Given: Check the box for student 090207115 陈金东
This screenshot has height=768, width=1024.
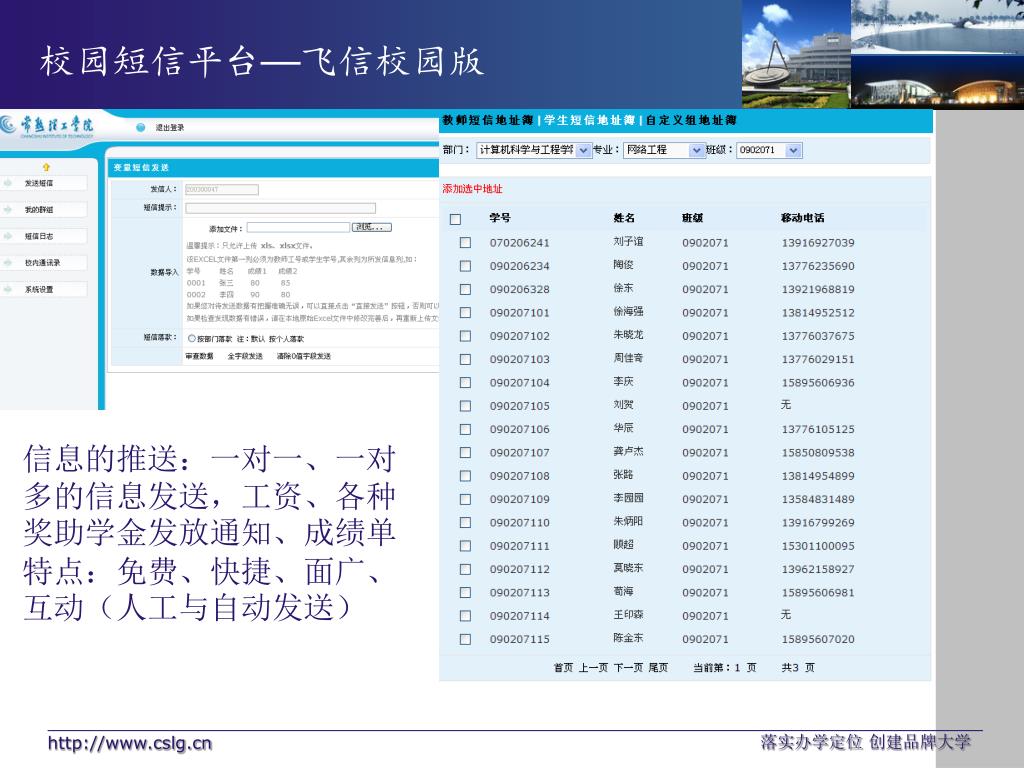Looking at the screenshot, I should pos(465,639).
